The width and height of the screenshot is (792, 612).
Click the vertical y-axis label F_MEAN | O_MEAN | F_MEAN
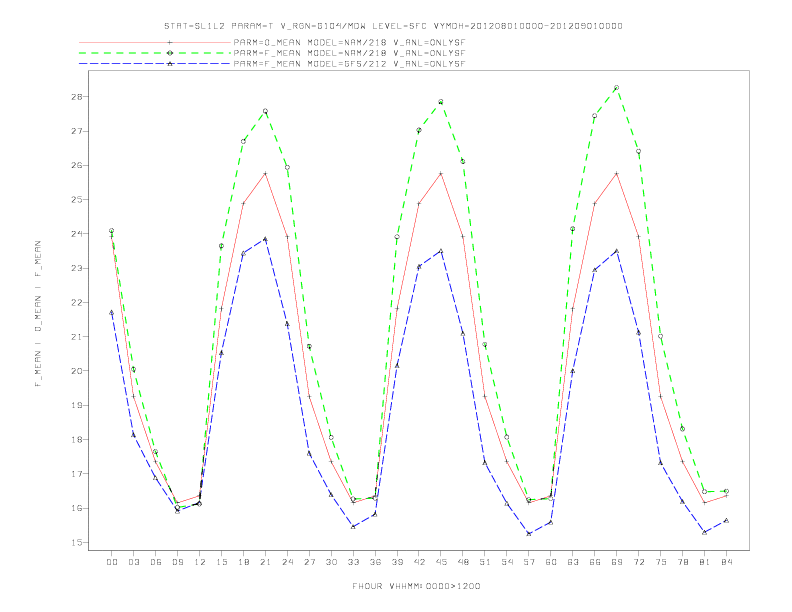(x=38, y=314)
